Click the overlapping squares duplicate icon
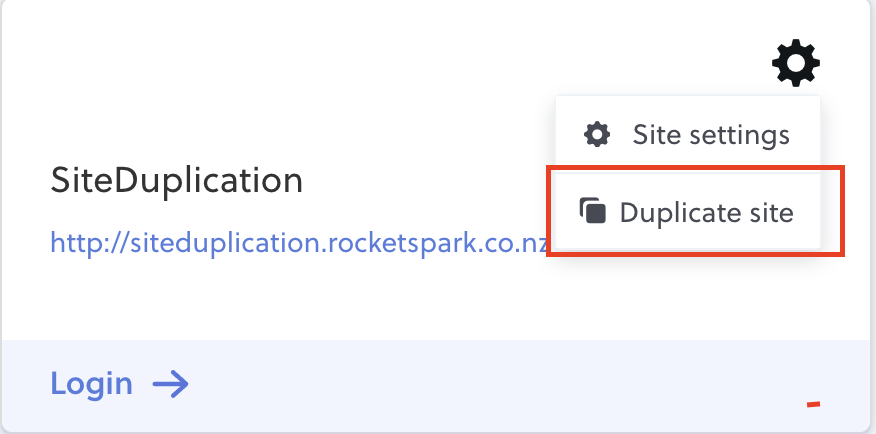Viewport: 876px width, 434px height. [x=593, y=211]
